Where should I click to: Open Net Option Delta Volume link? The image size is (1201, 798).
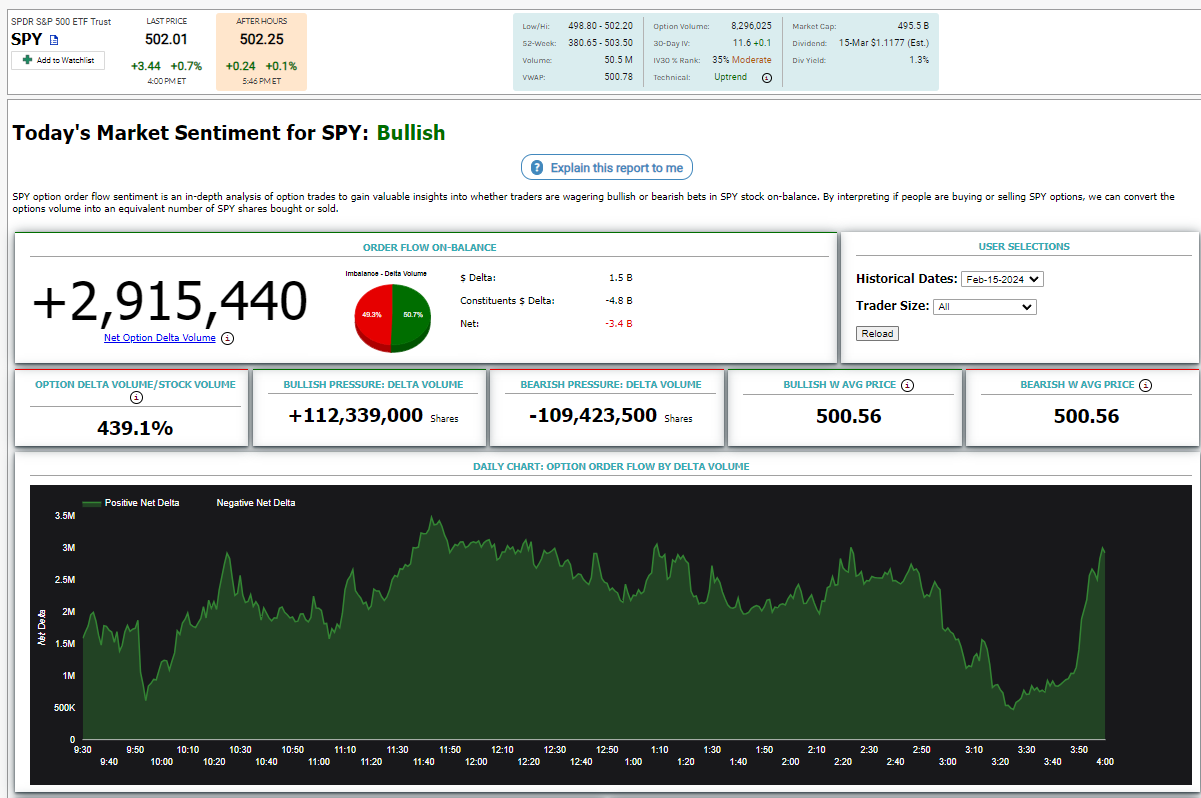(160, 338)
